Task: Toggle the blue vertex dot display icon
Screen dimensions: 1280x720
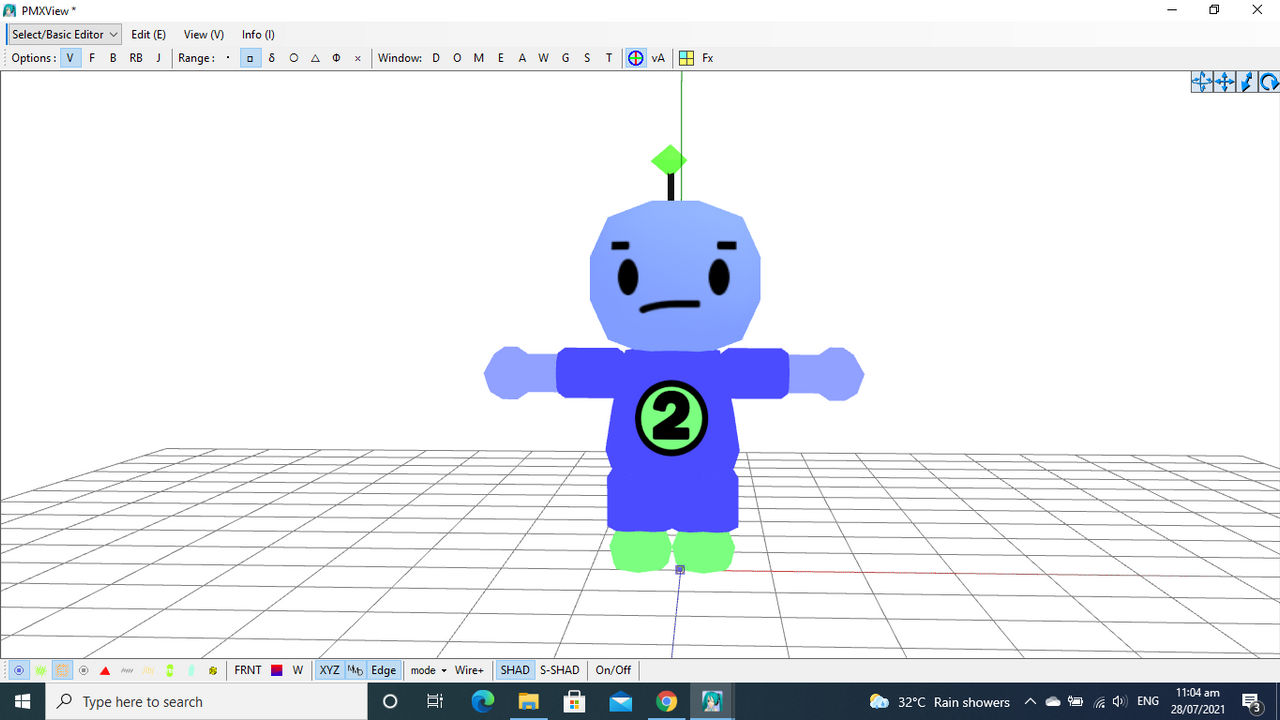Action: (x=19, y=670)
